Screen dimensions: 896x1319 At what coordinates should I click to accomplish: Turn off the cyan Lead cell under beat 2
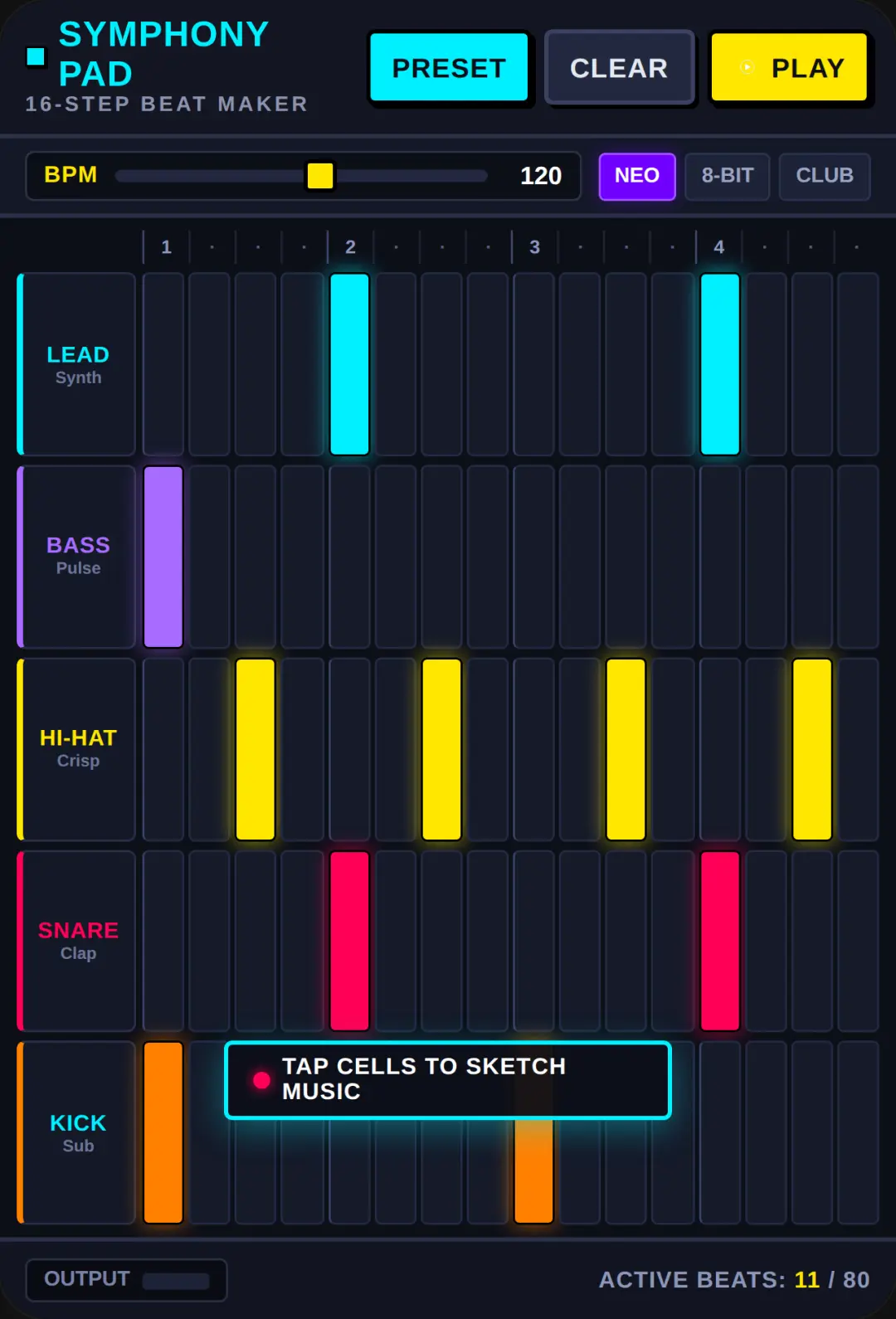click(x=350, y=364)
